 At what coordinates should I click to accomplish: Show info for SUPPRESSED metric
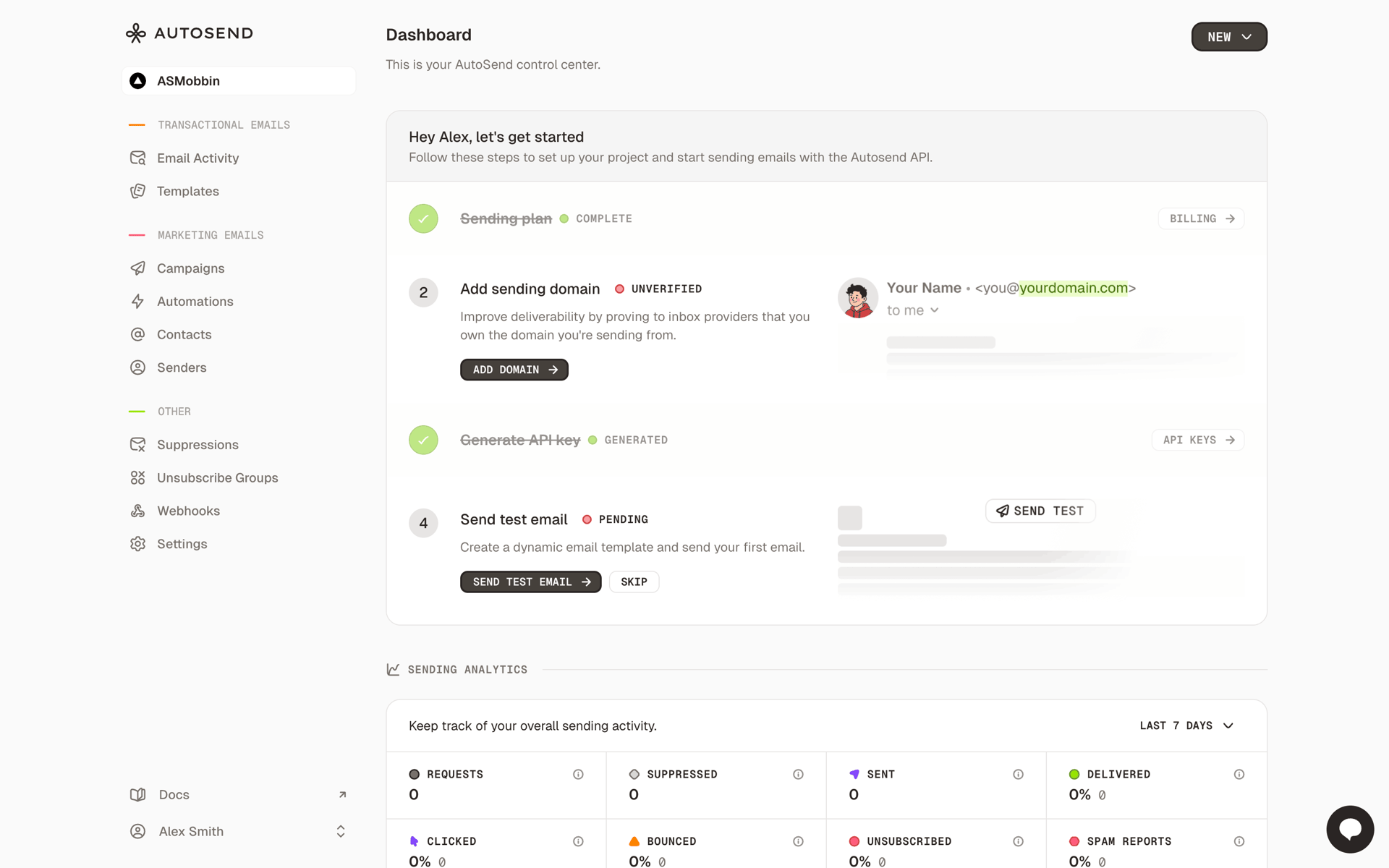click(x=798, y=775)
